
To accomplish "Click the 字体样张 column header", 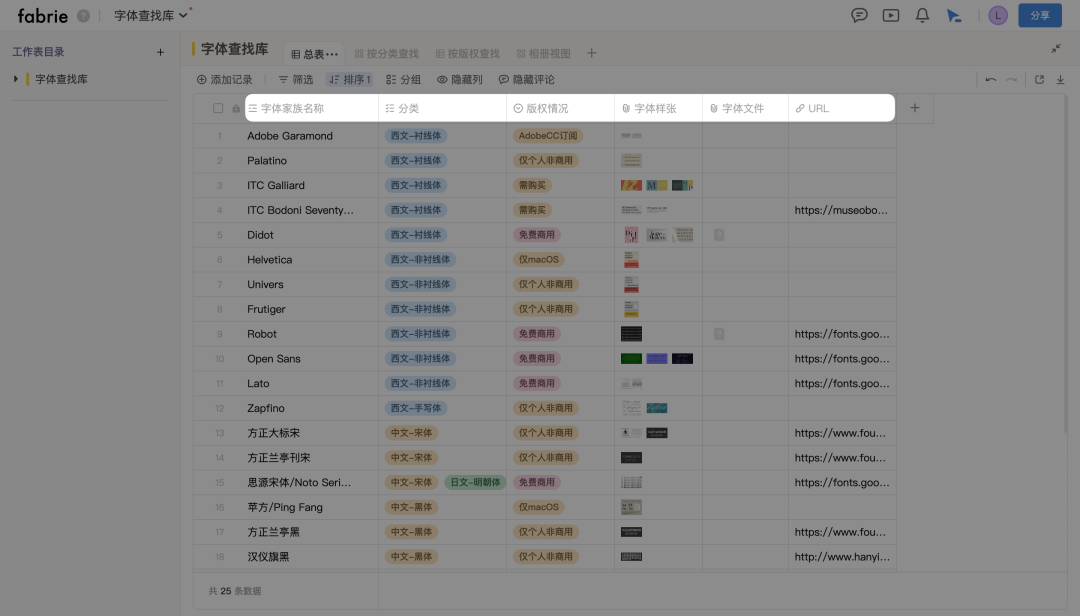I will 658,108.
